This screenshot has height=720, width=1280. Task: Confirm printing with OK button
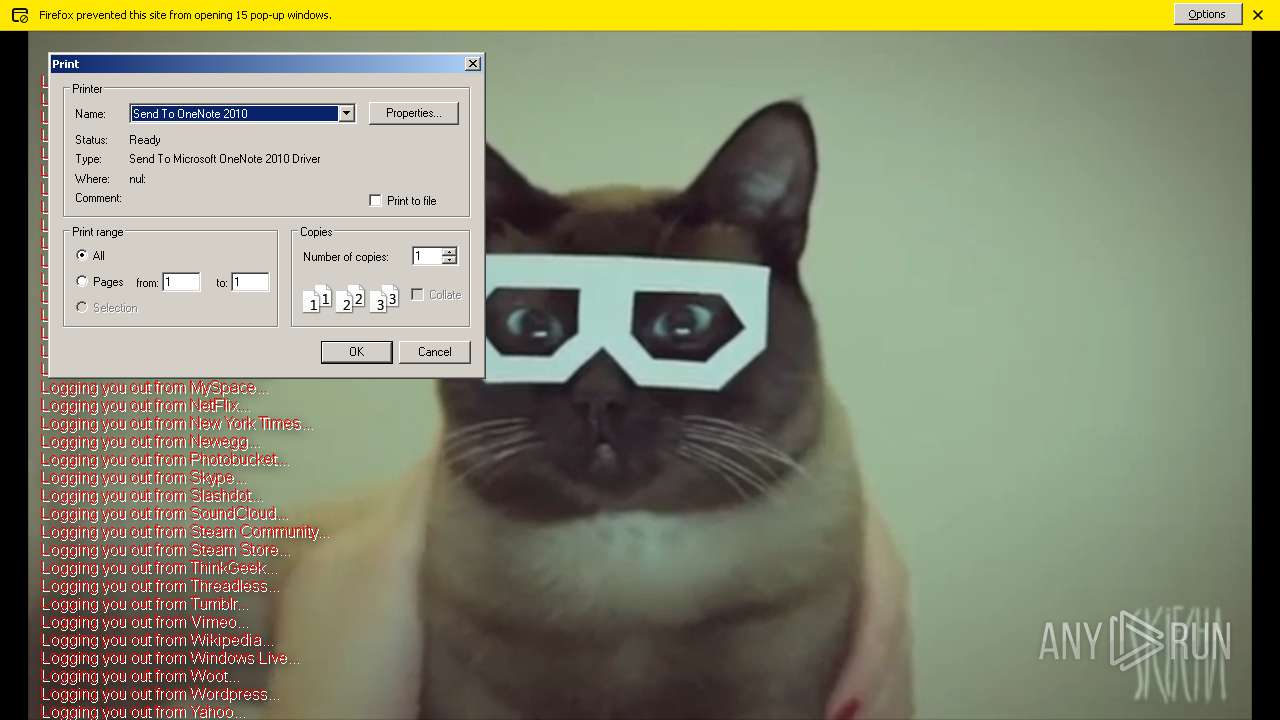tap(356, 352)
